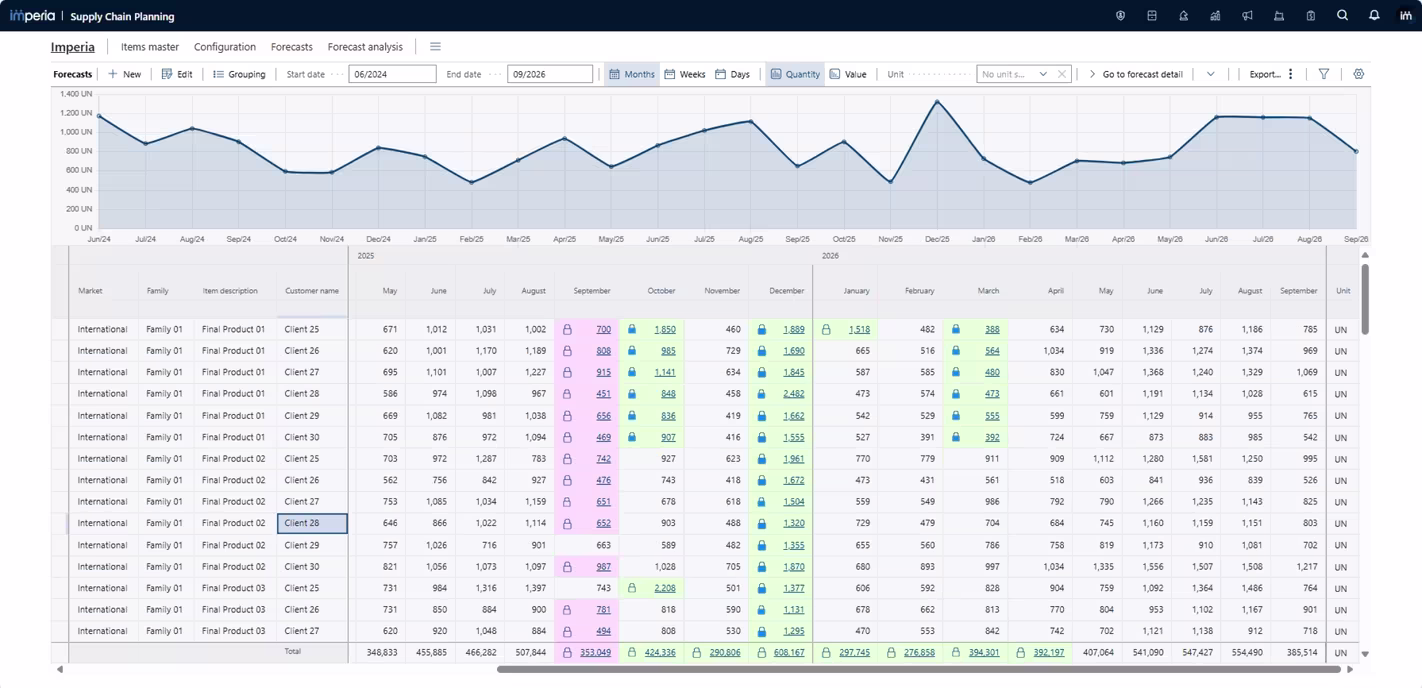Open the bar chart analytics icon
This screenshot has width=1422, height=688.
click(x=1215, y=16)
